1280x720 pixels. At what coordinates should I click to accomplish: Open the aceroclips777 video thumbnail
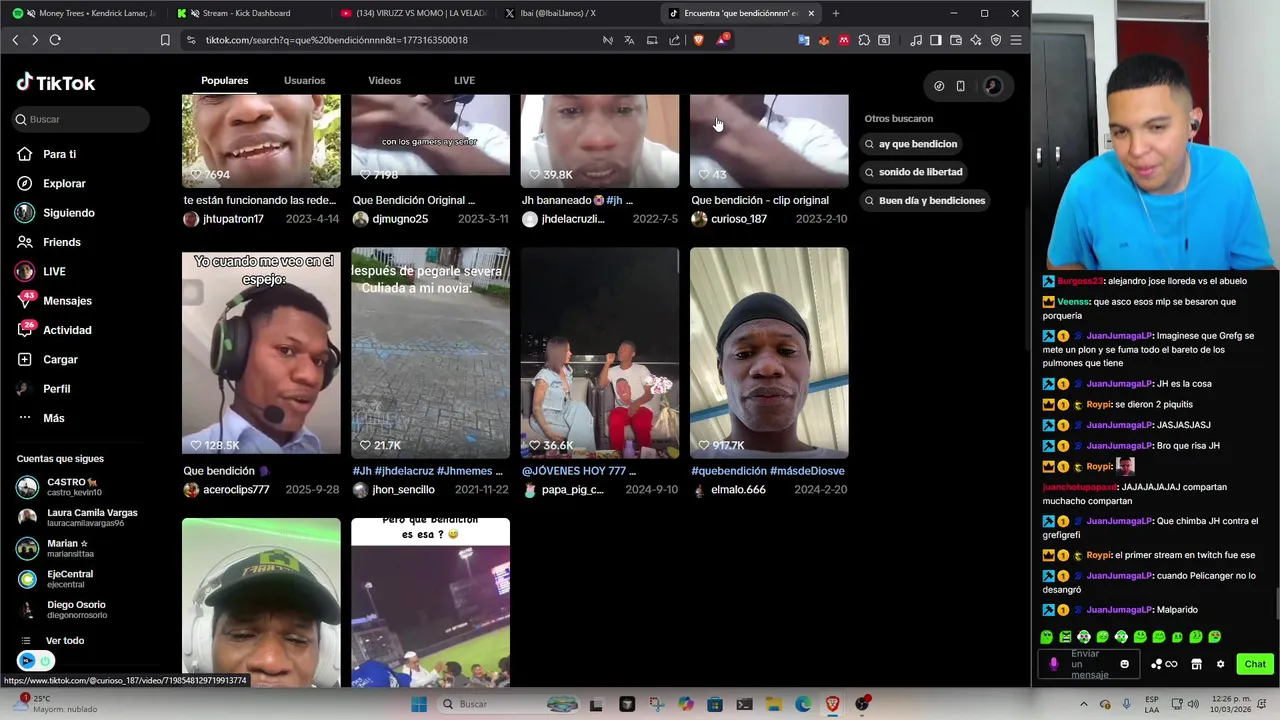click(261, 351)
